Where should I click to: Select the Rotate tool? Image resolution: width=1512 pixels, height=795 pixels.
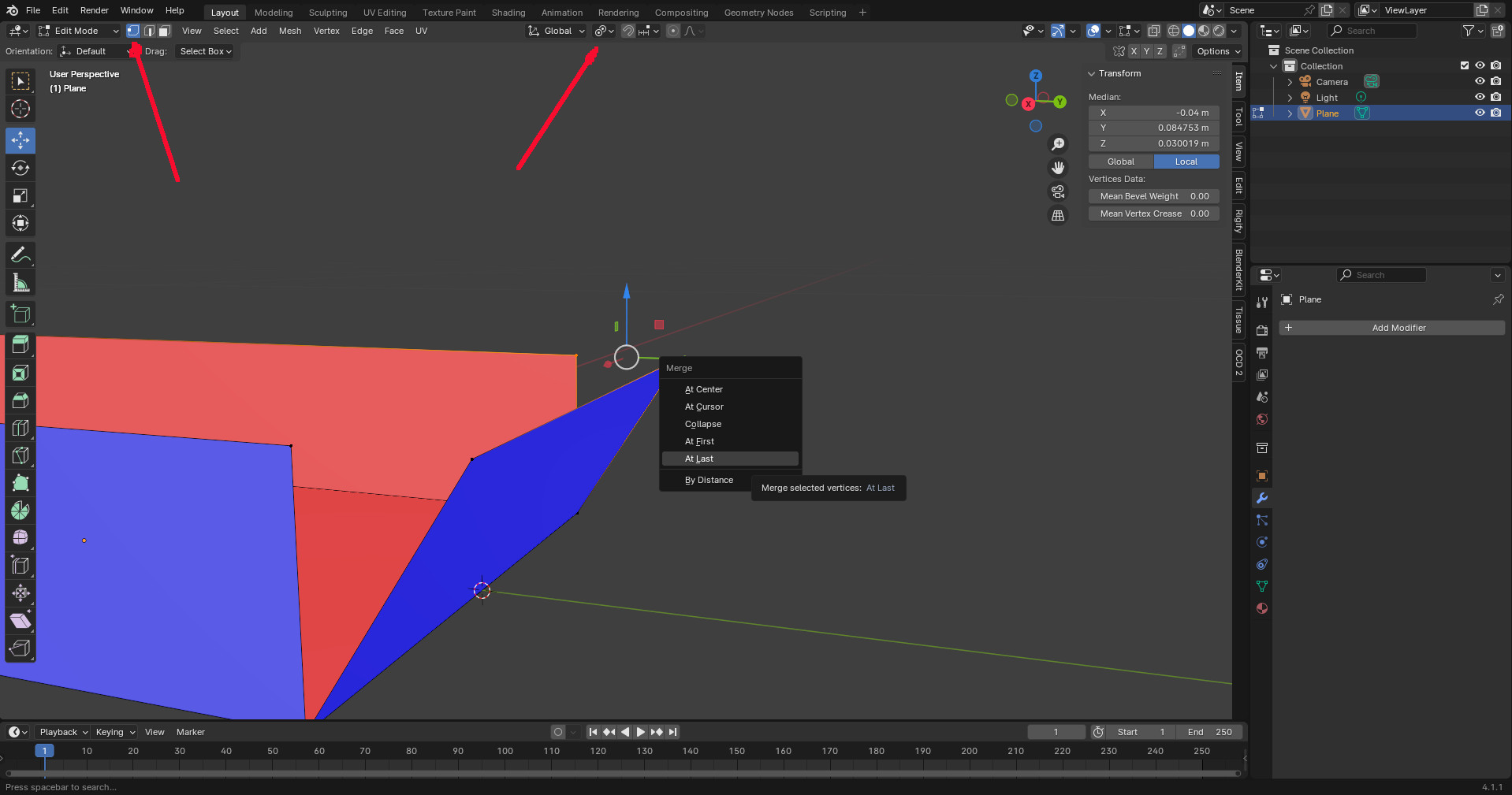[x=20, y=169]
